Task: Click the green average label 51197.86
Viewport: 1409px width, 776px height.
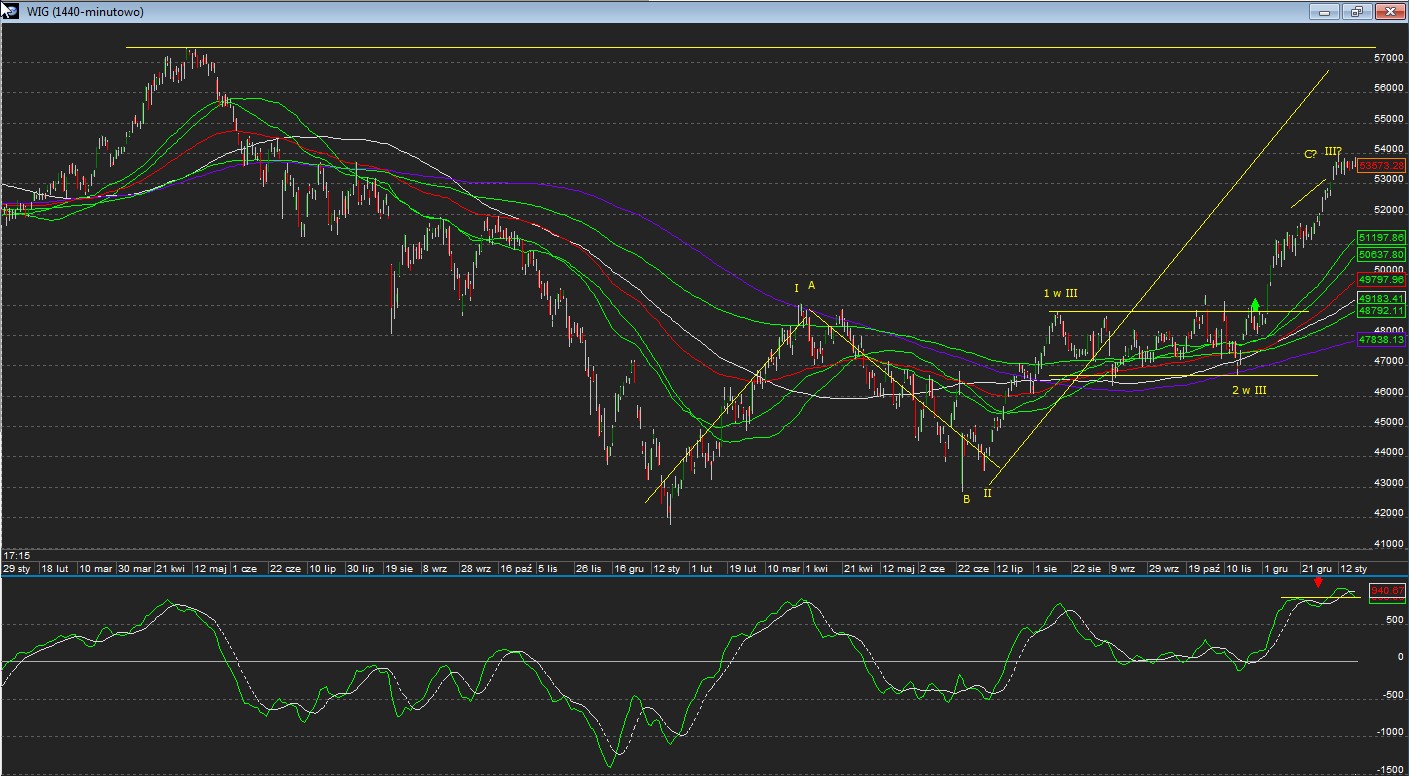Action: (1382, 237)
